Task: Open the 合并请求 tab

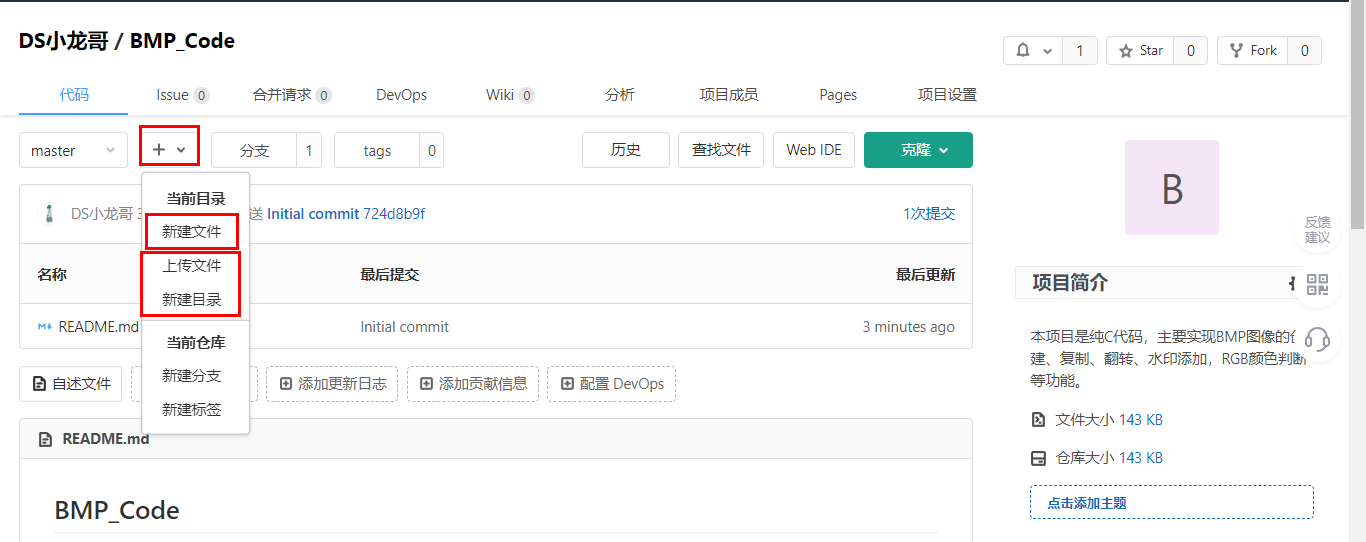Action: (x=292, y=95)
